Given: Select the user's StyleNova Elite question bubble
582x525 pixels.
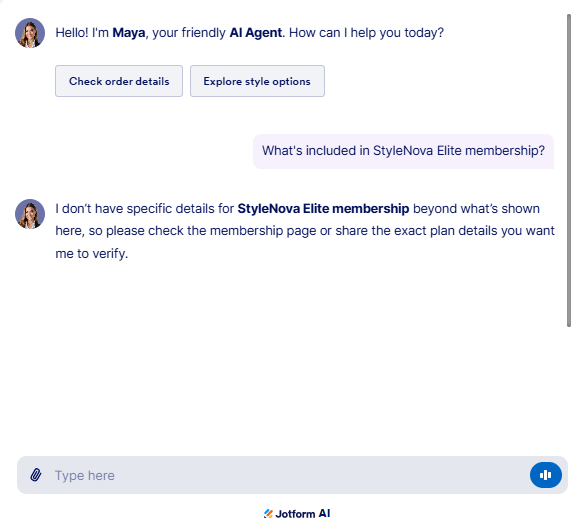Looking at the screenshot, I should (x=403, y=151).
